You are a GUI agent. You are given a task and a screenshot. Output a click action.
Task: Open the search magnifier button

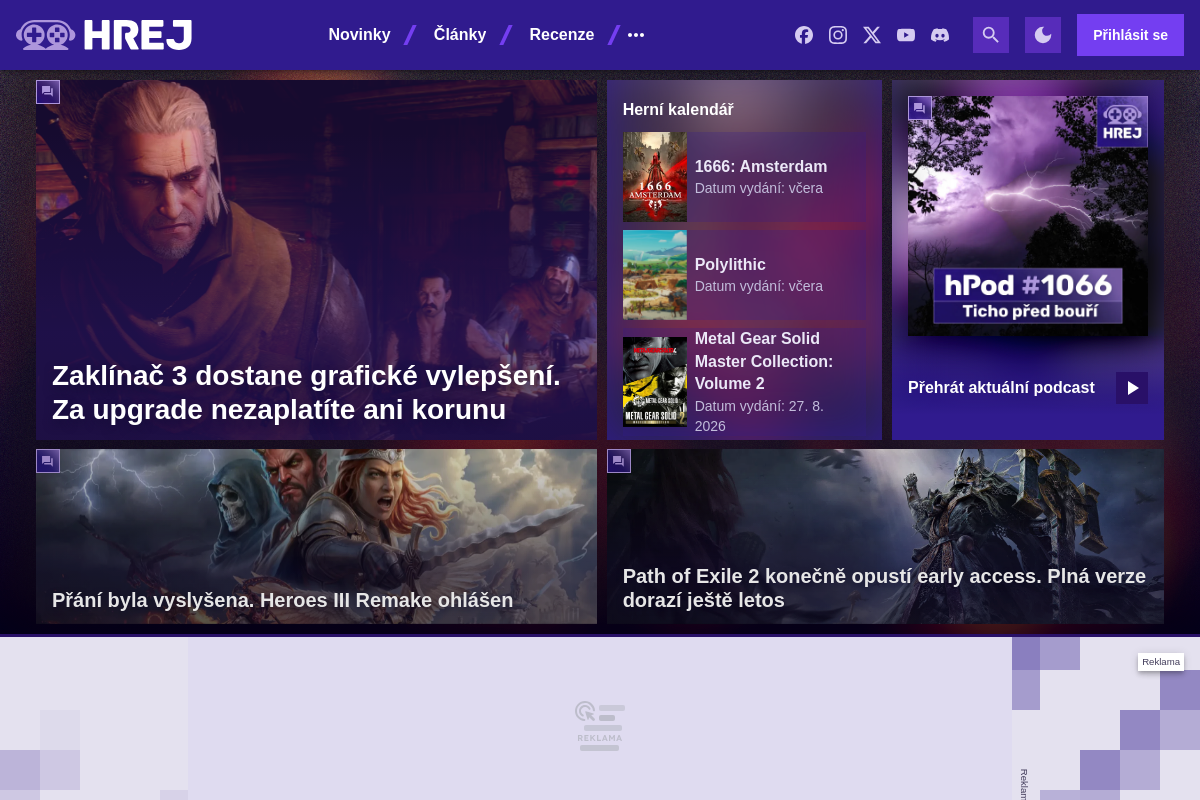(x=991, y=35)
